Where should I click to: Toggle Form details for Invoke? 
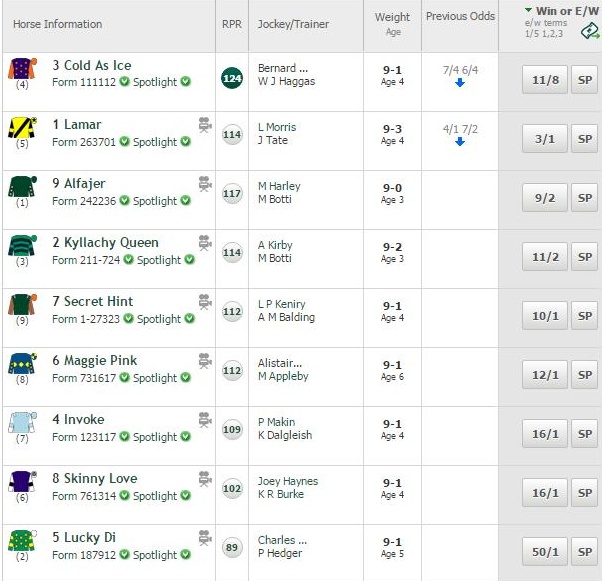pyautogui.click(x=84, y=437)
